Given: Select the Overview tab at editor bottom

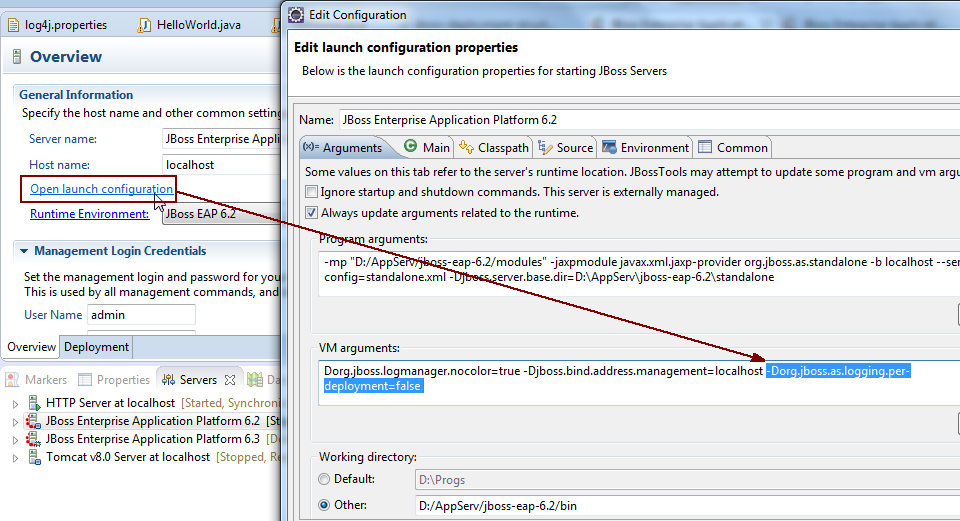Looking at the screenshot, I should (31, 347).
